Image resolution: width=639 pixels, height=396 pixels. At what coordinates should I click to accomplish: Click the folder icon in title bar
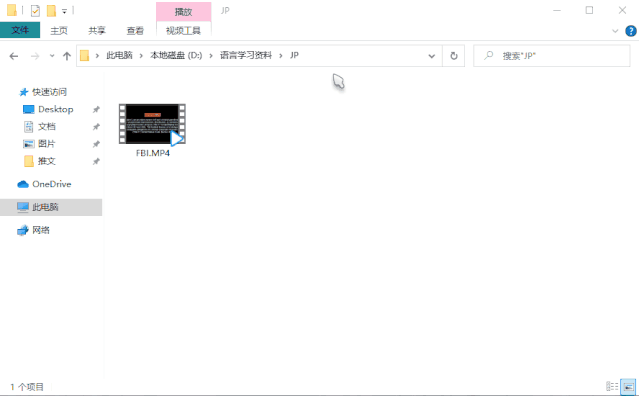point(12,10)
